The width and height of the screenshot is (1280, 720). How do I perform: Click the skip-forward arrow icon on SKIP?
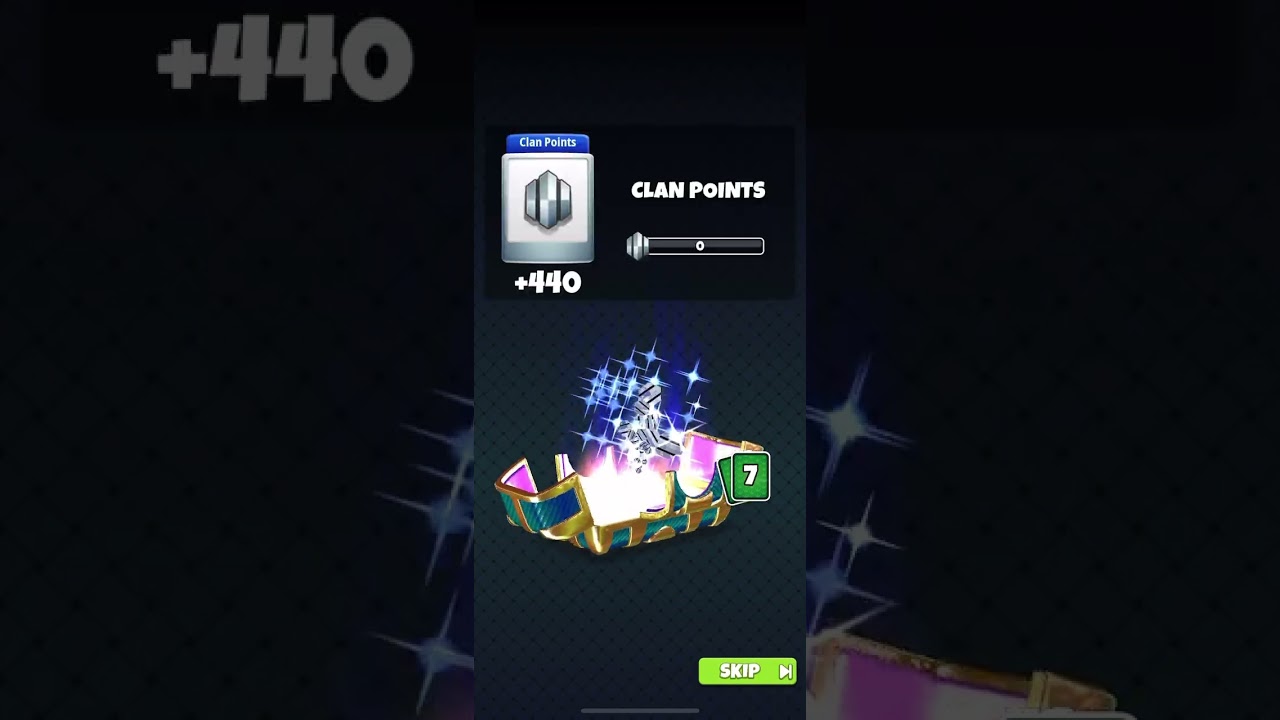785,672
